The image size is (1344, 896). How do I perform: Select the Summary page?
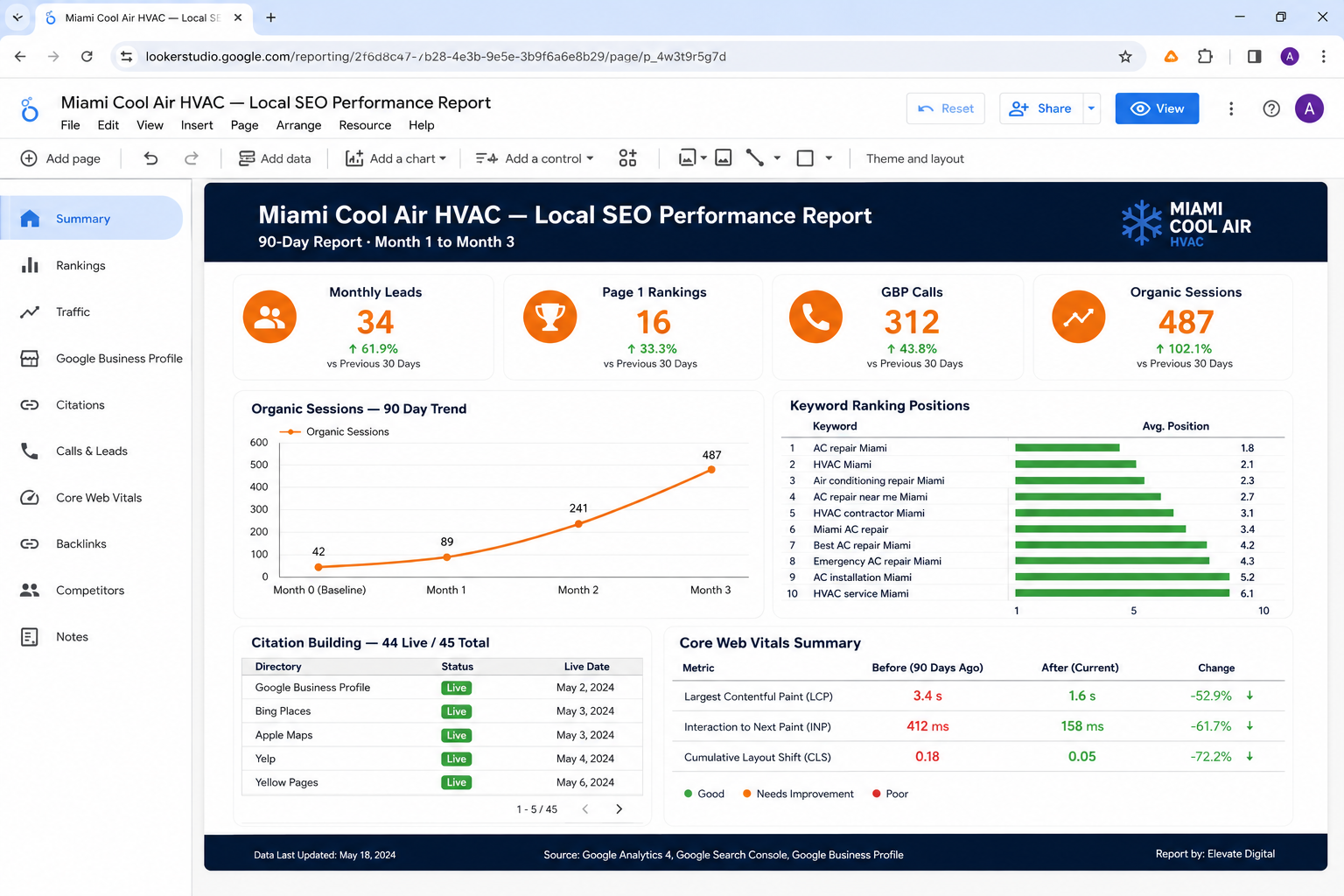[92, 218]
